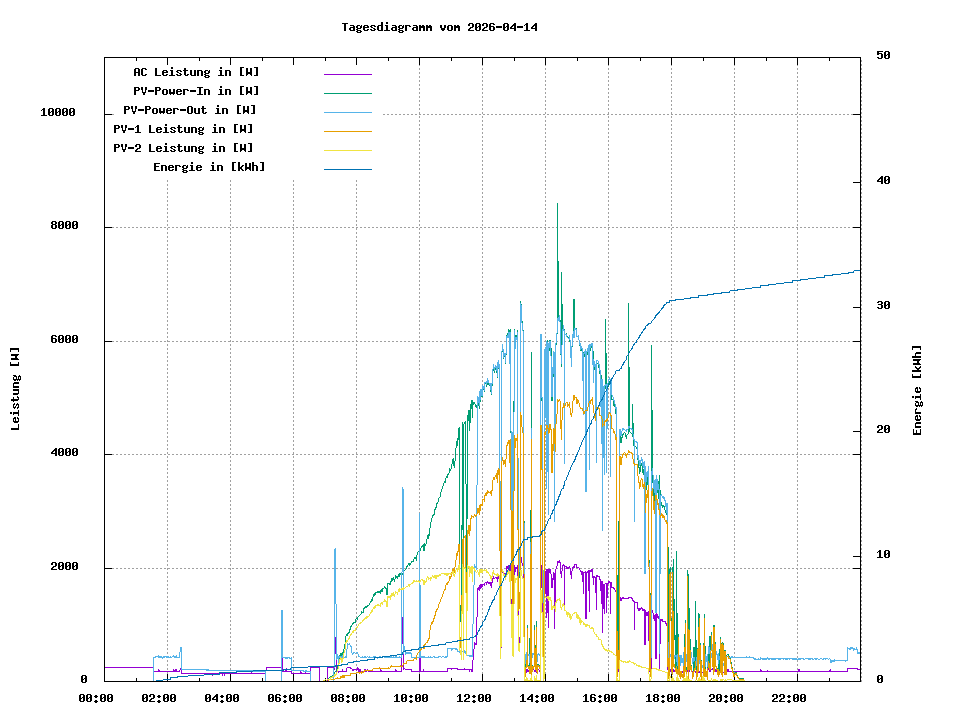Viewport: 960px width, 720px height.
Task: Click the yellow line sample beside PV-2 Leistung
Action: point(347,150)
